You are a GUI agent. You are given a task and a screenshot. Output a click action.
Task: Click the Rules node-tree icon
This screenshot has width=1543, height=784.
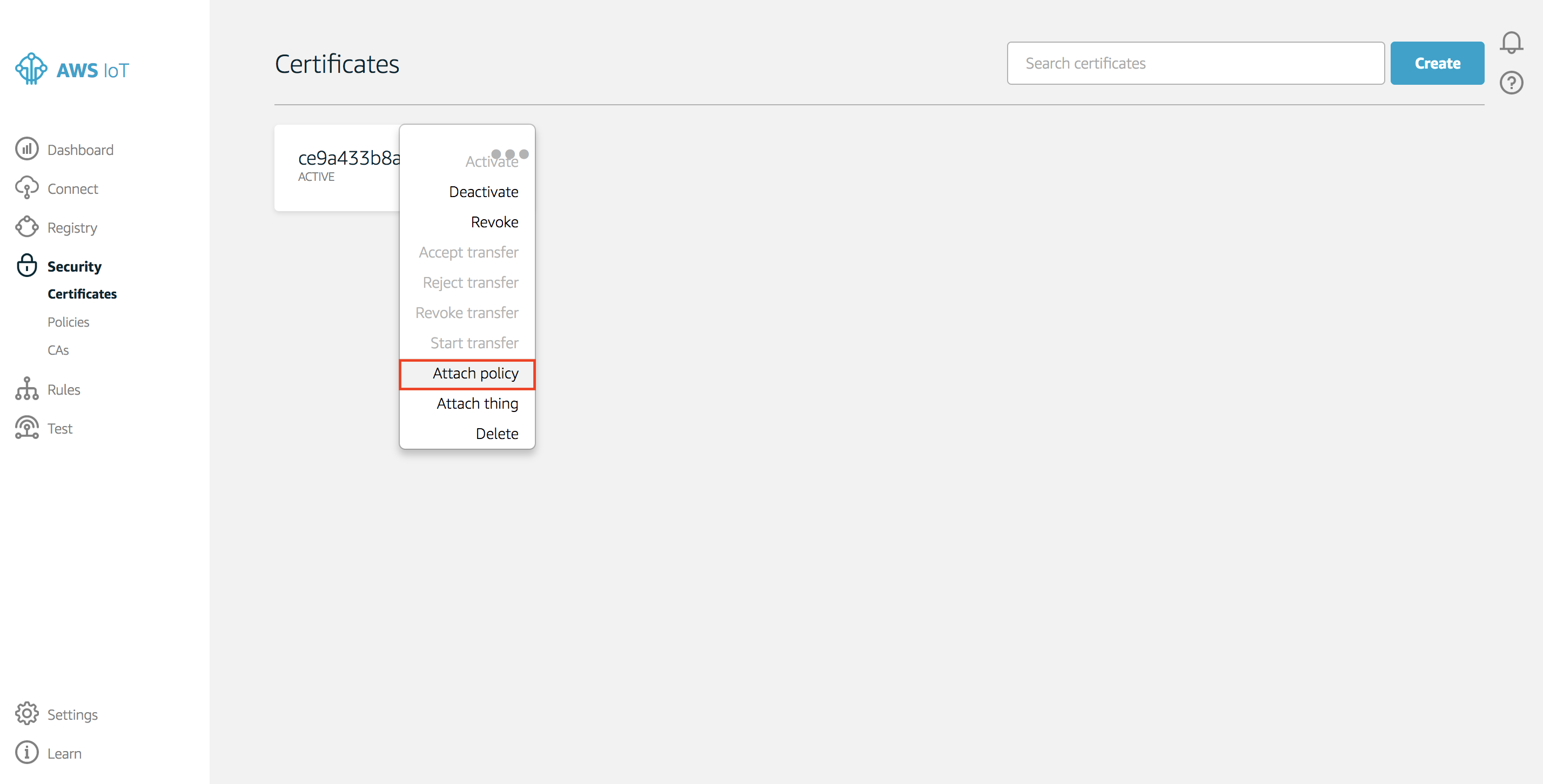tap(27, 388)
